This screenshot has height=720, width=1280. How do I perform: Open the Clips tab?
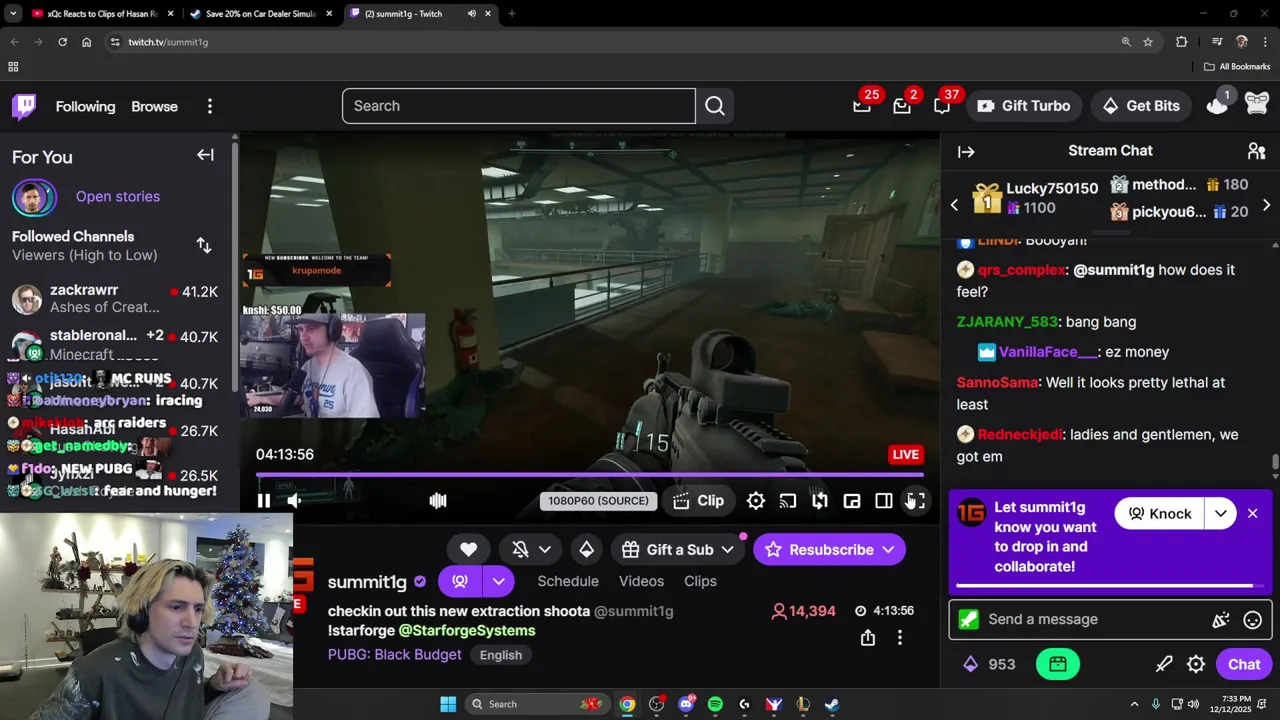click(x=700, y=581)
